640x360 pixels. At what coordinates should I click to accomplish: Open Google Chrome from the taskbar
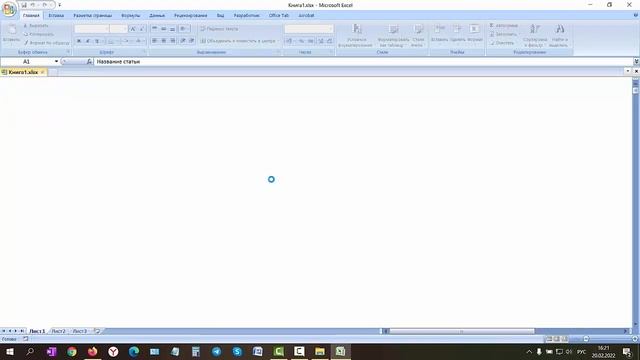tap(72, 351)
